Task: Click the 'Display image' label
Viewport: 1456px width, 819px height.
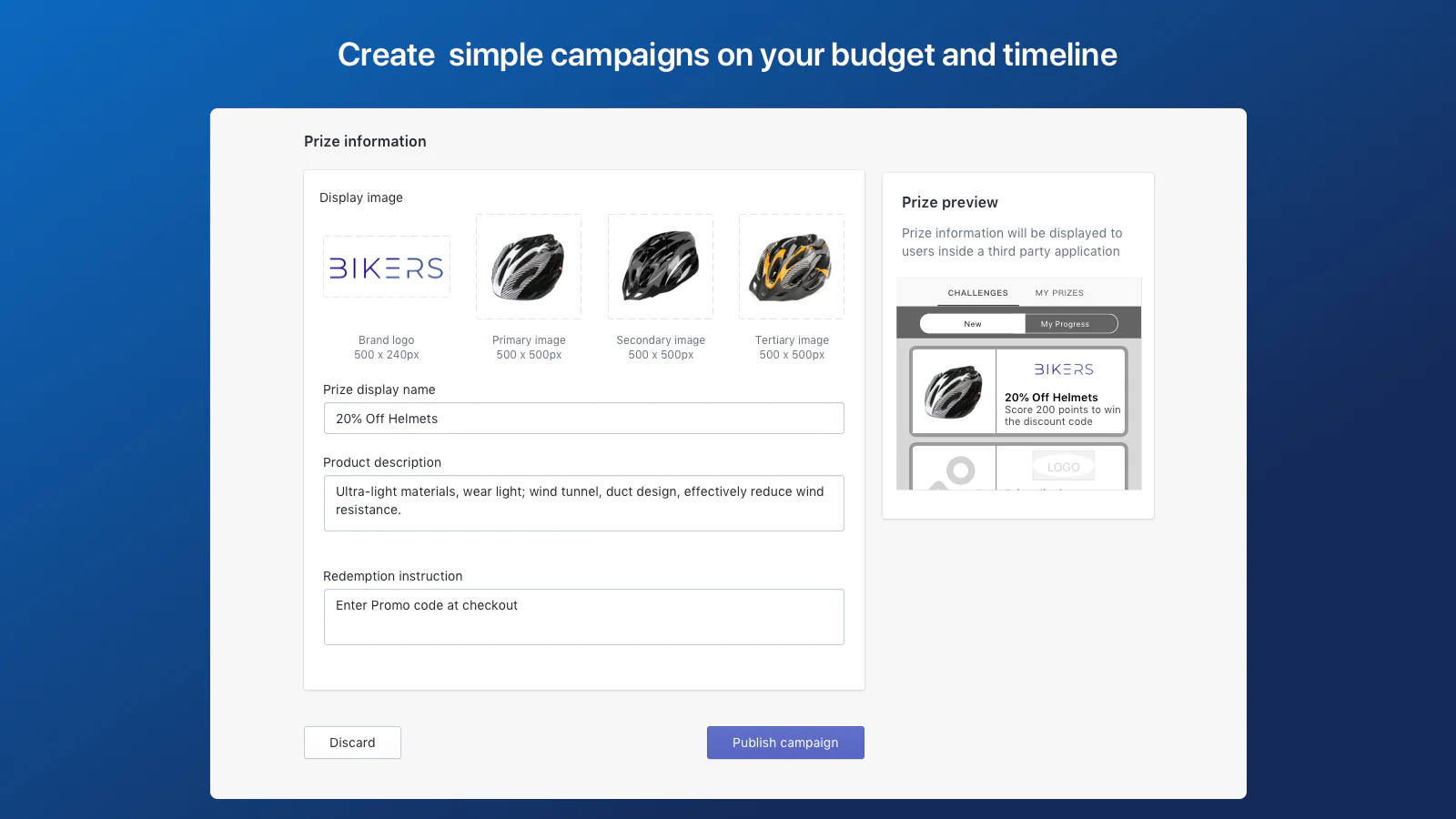Action: coord(361,197)
